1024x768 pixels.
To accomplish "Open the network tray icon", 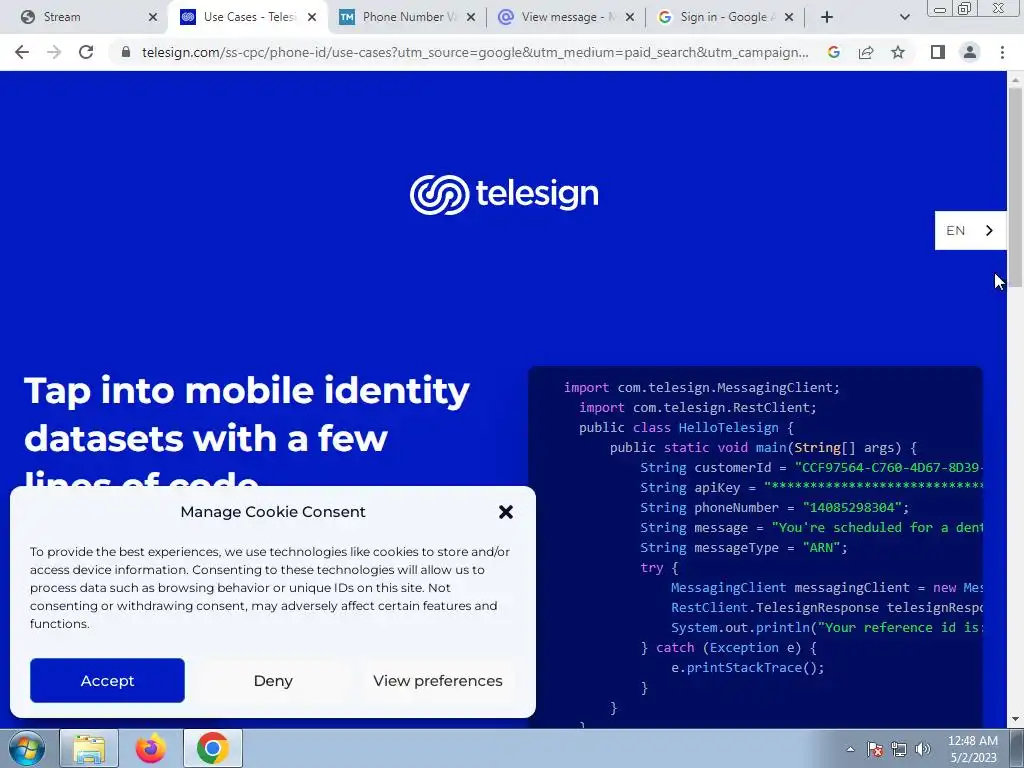I will pos(899,749).
